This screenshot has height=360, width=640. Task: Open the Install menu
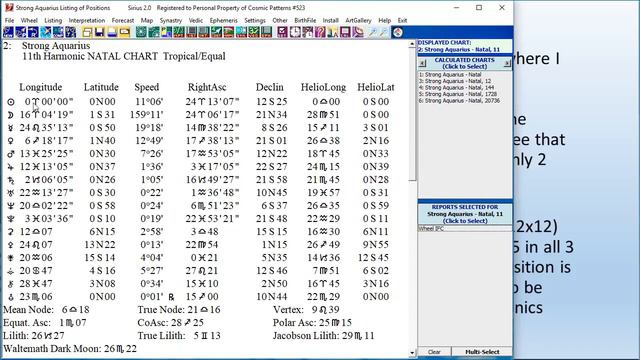tap(330, 20)
